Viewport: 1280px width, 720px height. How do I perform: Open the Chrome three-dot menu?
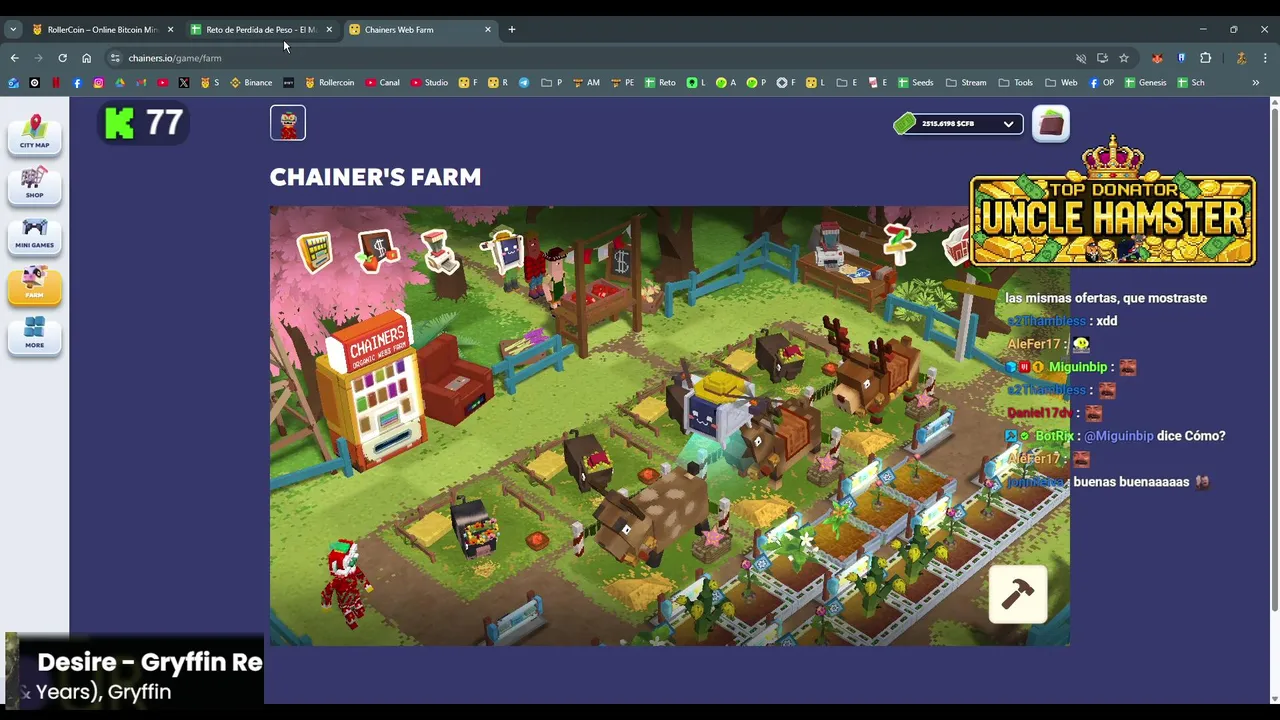(x=1265, y=58)
